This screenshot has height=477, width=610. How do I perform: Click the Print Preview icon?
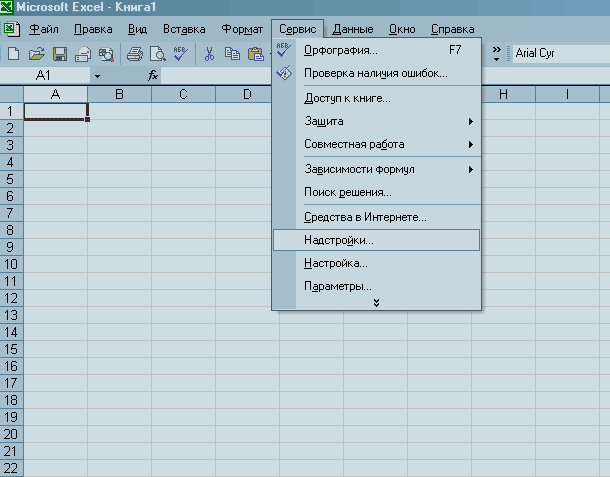[x=158, y=54]
